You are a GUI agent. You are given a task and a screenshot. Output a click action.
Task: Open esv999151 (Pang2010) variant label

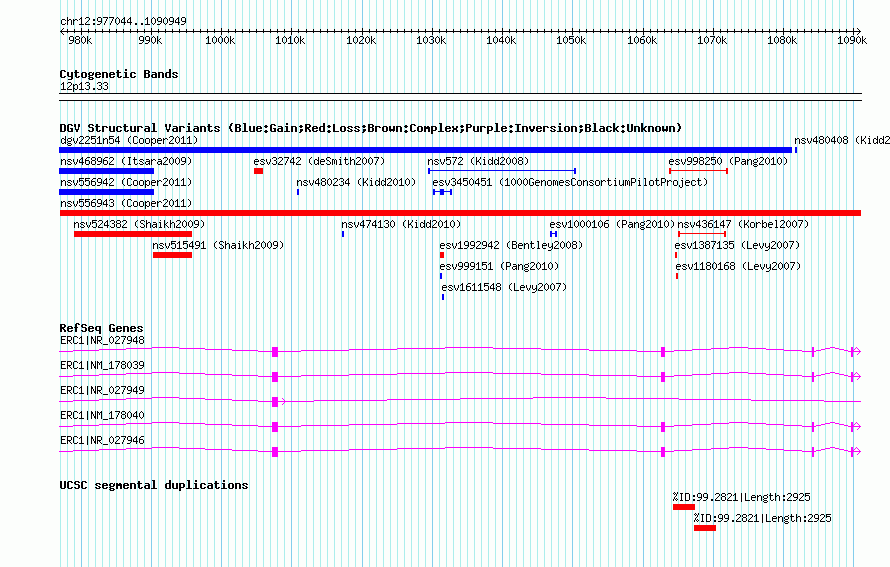499,266
